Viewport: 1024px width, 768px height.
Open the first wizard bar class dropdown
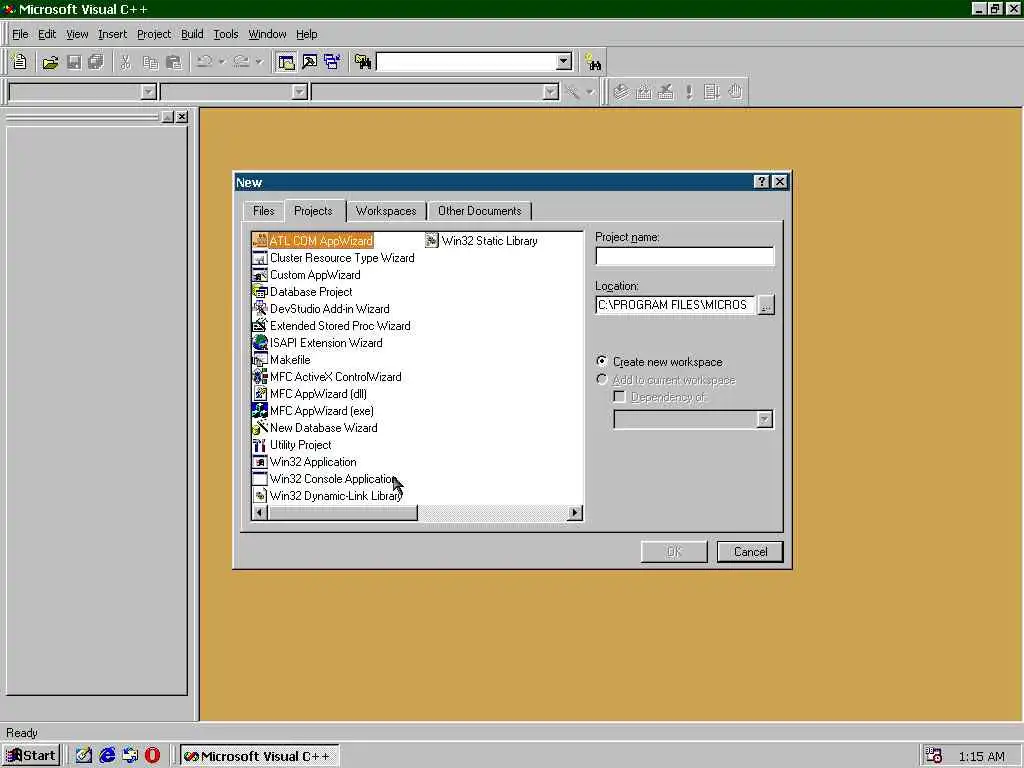click(148, 92)
